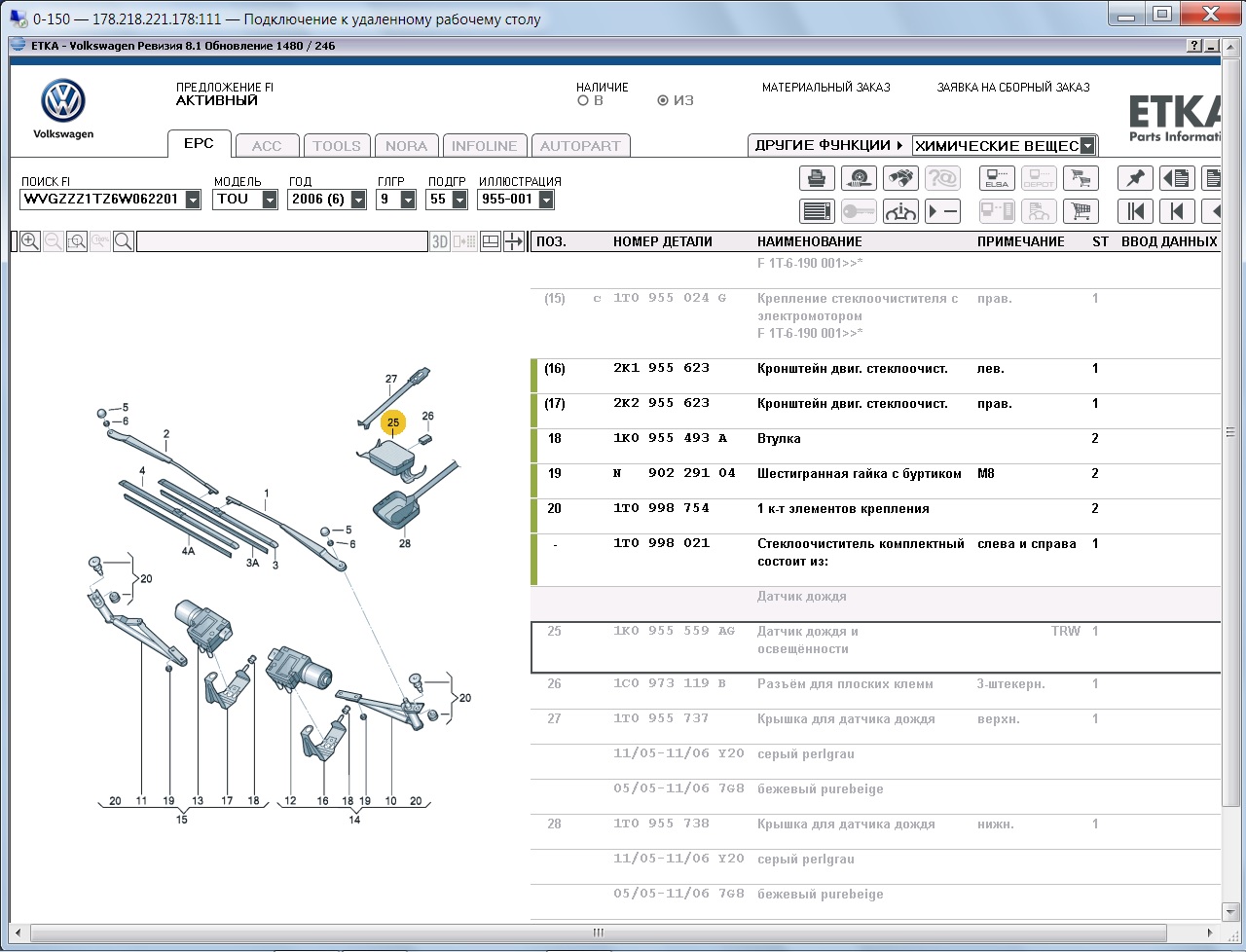This screenshot has height=952, width=1246.
Task: Select part number 2K2 955 623
Action: 661,403
